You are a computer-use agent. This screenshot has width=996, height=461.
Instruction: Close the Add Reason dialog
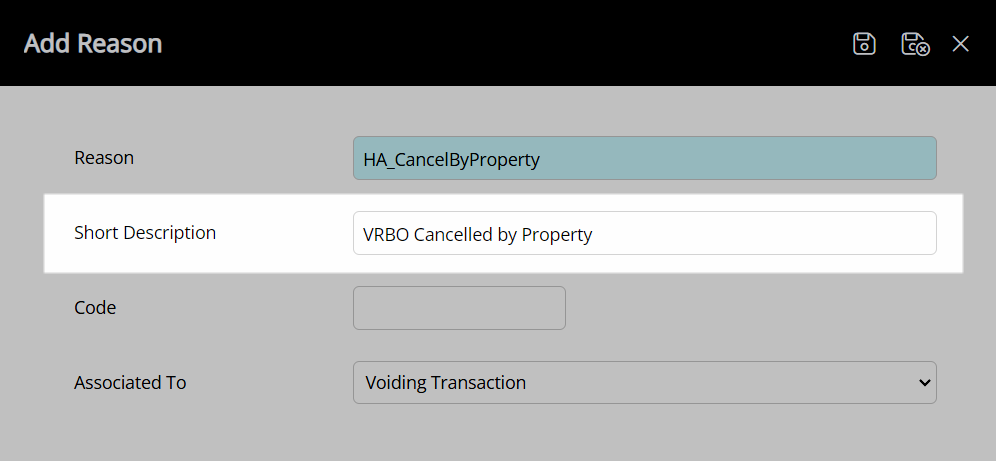click(960, 44)
